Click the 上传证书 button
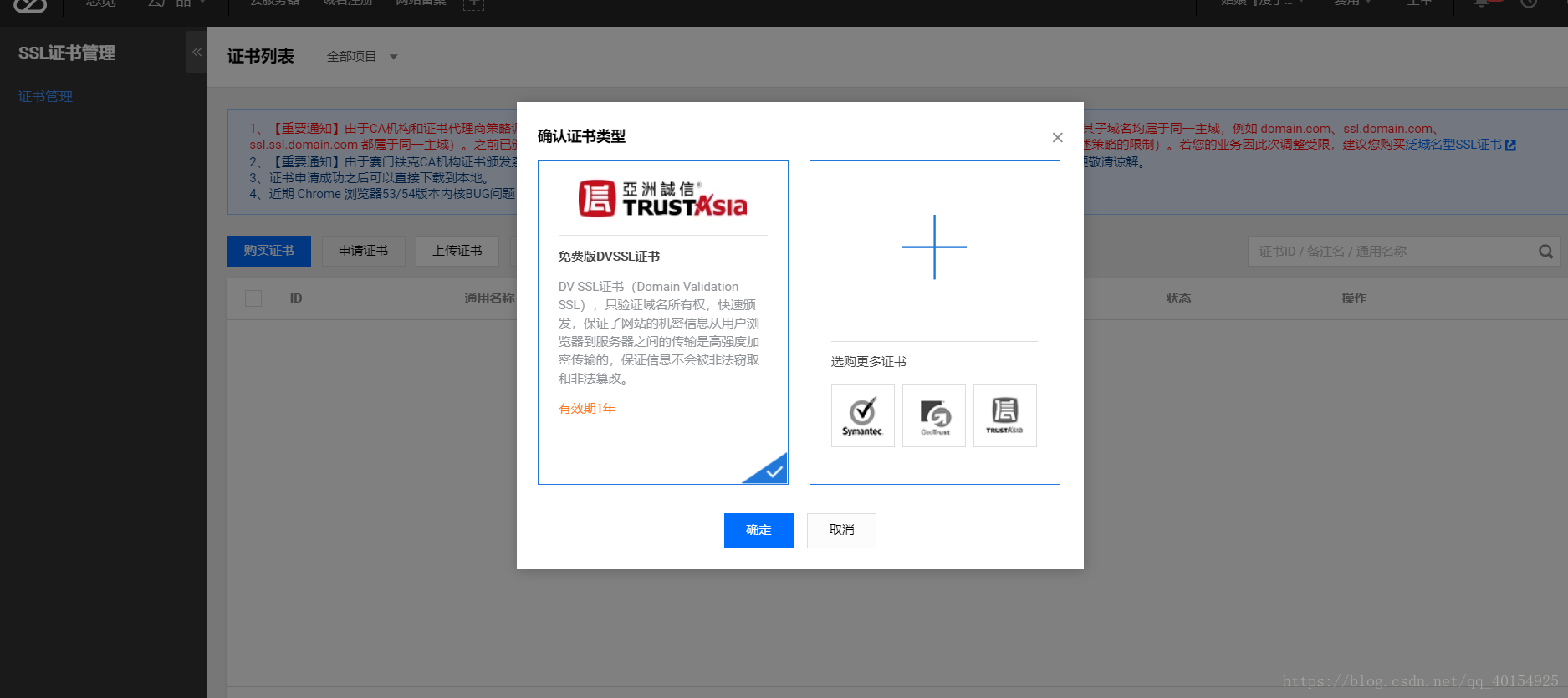 (x=457, y=251)
